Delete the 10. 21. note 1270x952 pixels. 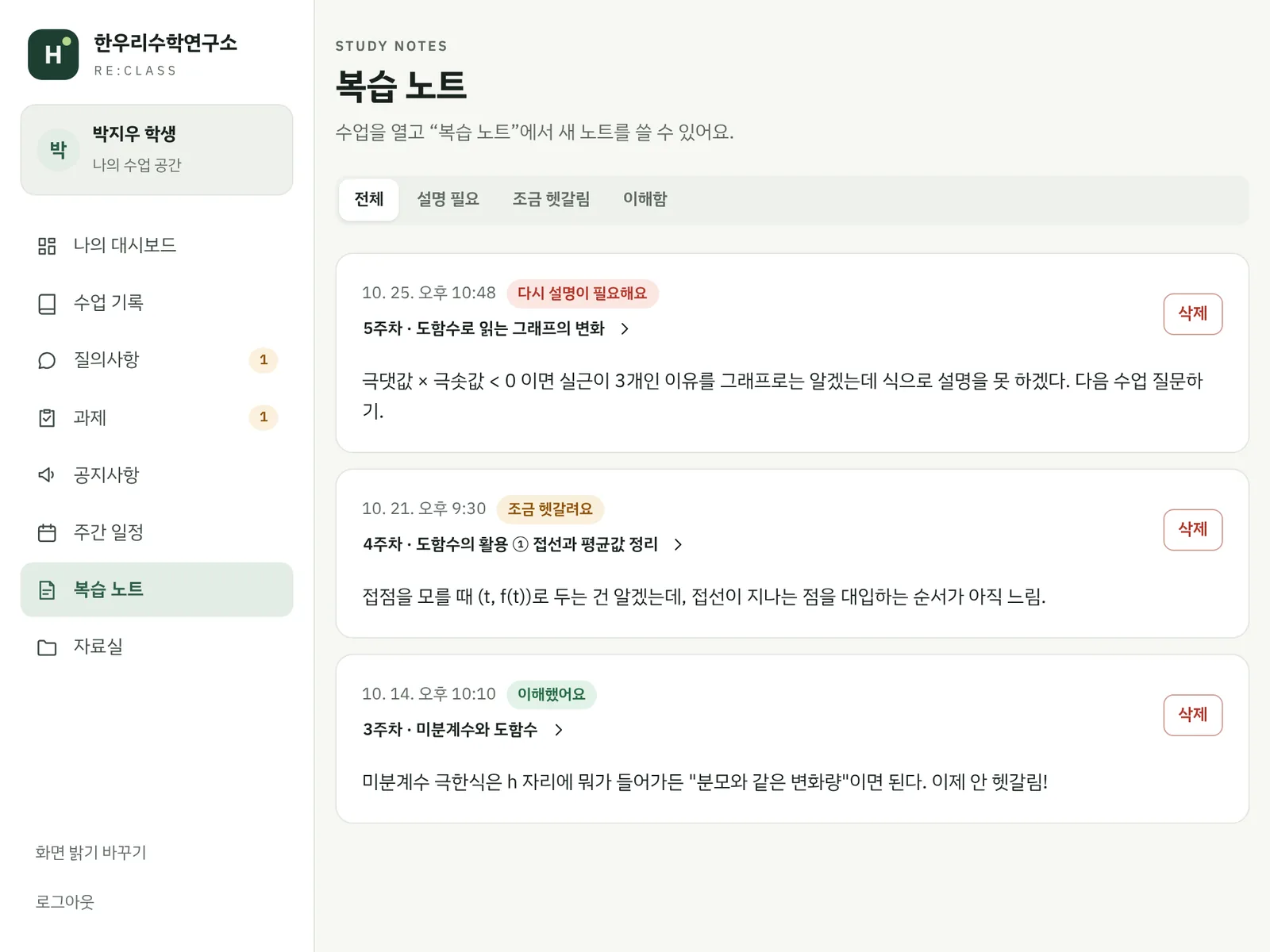[1192, 530]
